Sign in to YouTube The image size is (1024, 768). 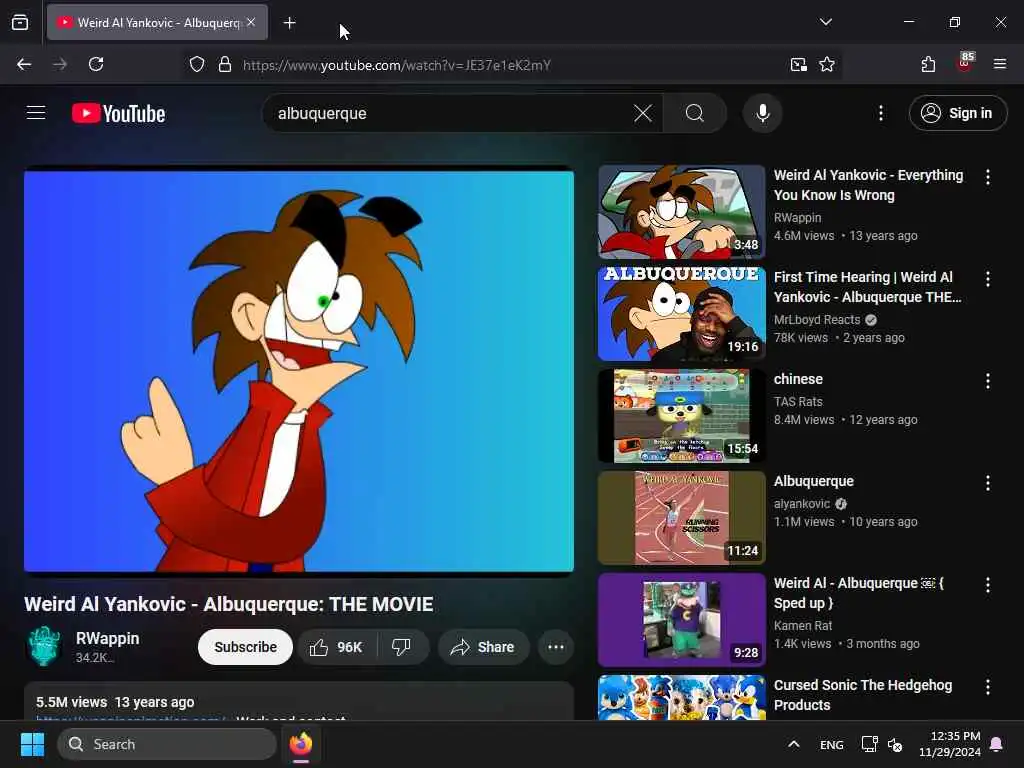957,114
